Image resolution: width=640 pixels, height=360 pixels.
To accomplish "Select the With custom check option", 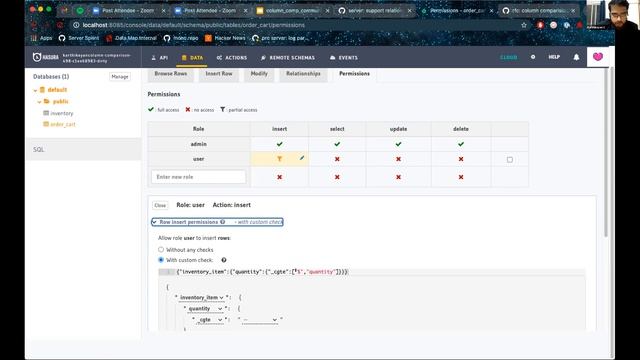I will point(161,260).
